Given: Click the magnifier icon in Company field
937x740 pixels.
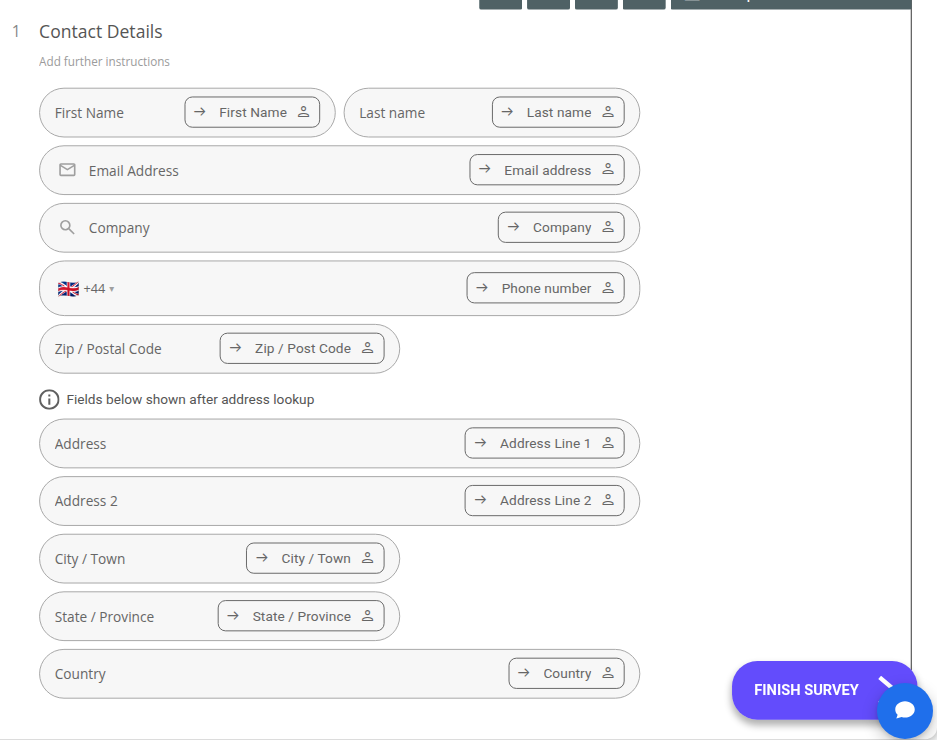Looking at the screenshot, I should point(68,228).
